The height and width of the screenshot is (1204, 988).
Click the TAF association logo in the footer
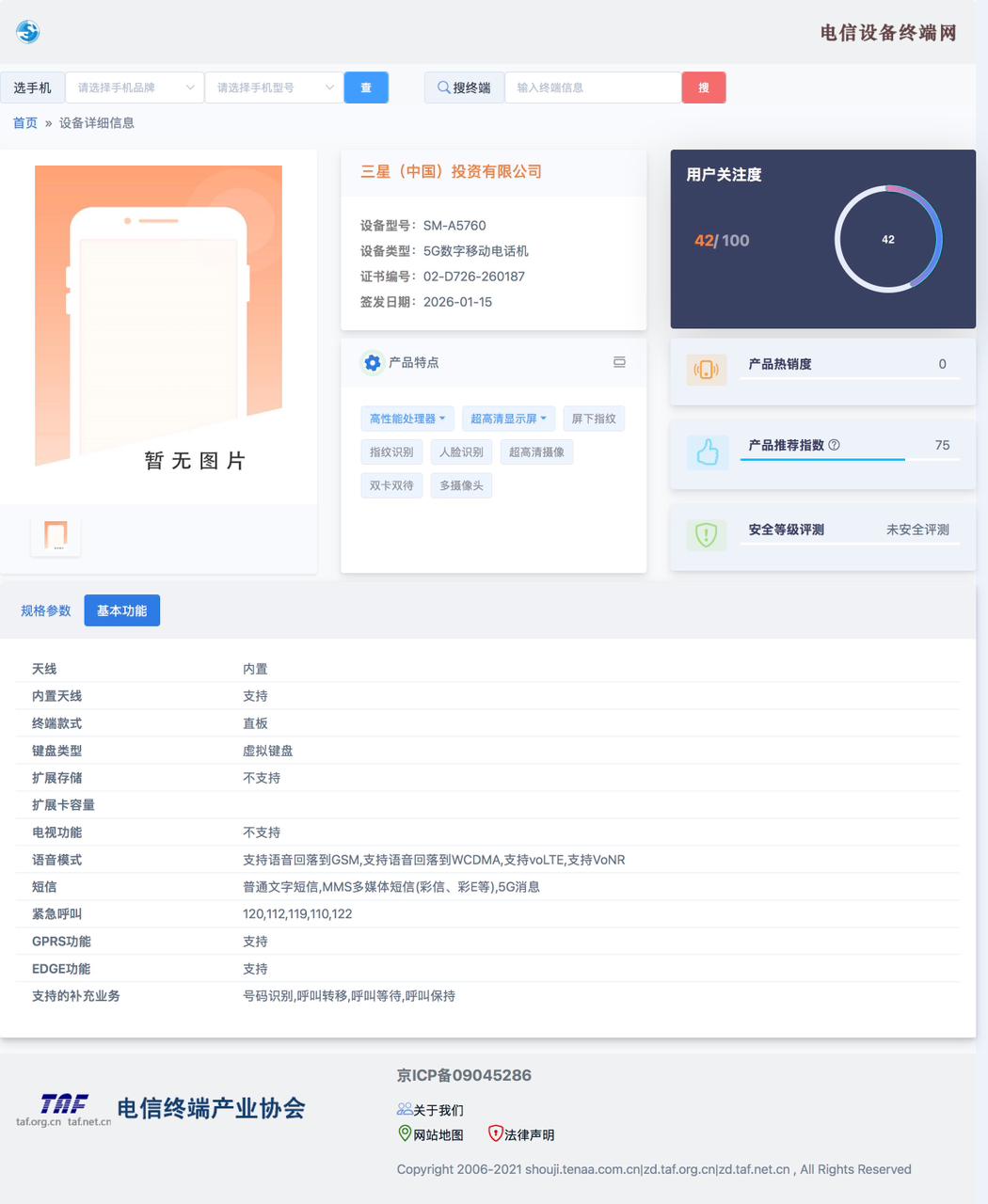(x=64, y=1109)
